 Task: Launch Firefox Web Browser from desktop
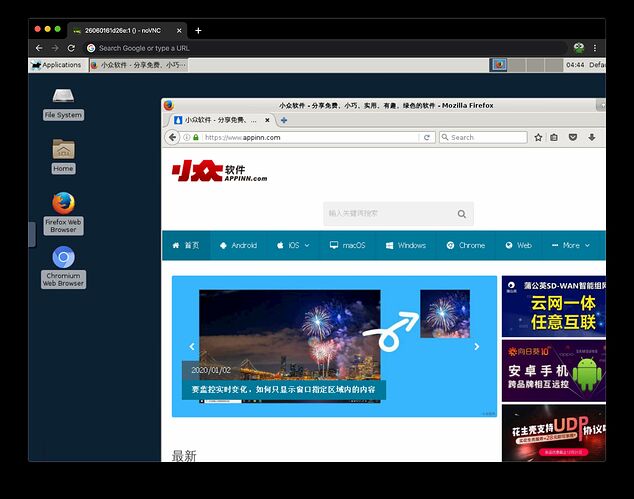coord(63,213)
